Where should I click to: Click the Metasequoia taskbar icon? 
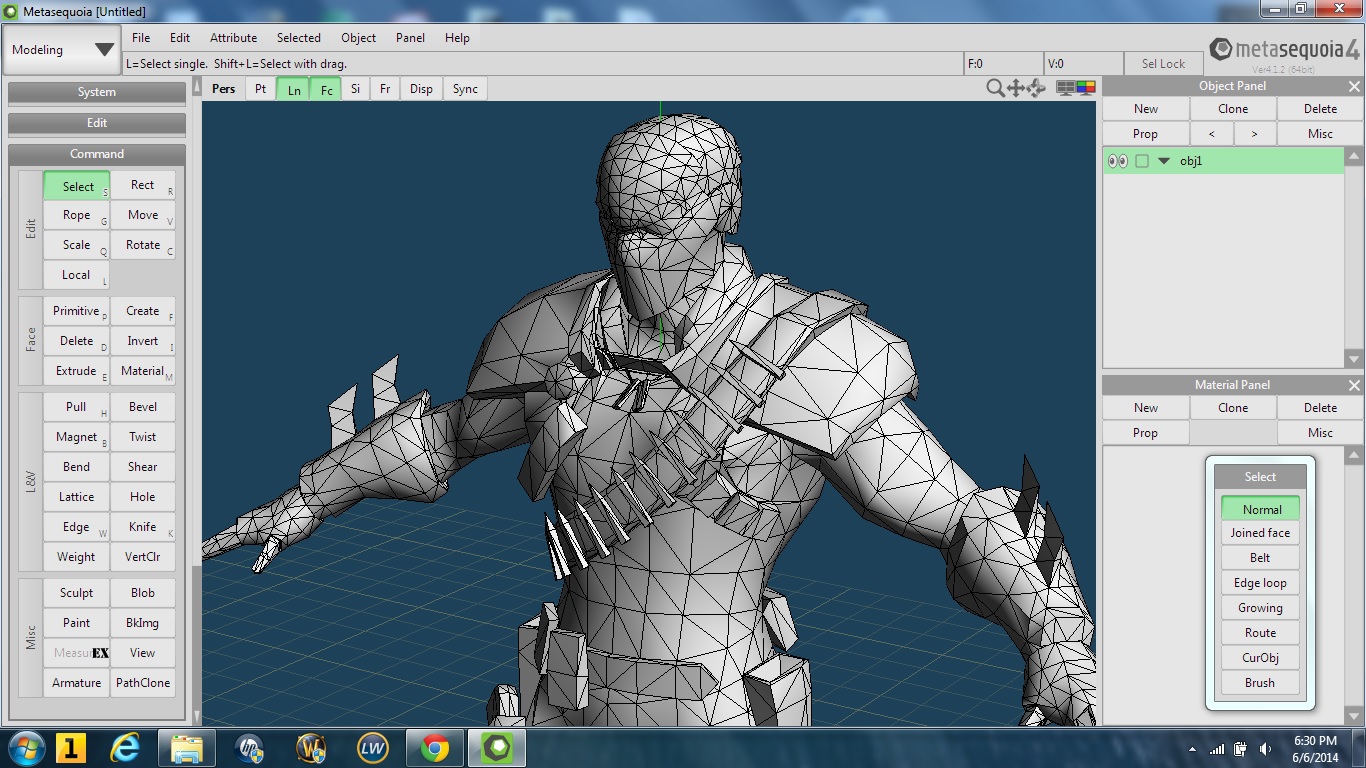[x=496, y=748]
